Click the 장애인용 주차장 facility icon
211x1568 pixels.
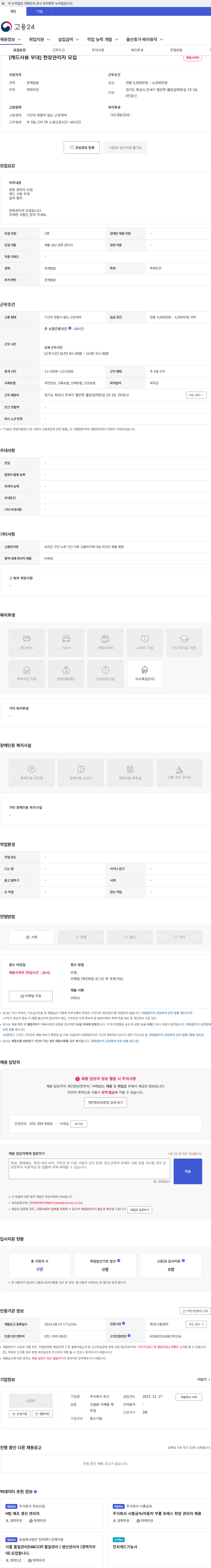pos(32,773)
